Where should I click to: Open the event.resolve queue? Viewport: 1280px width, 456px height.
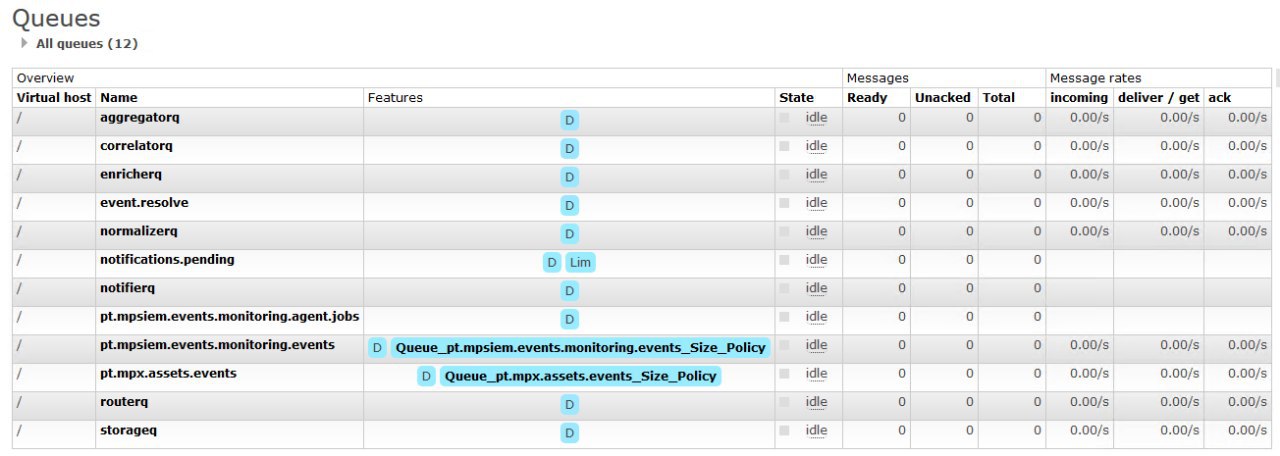pos(144,203)
